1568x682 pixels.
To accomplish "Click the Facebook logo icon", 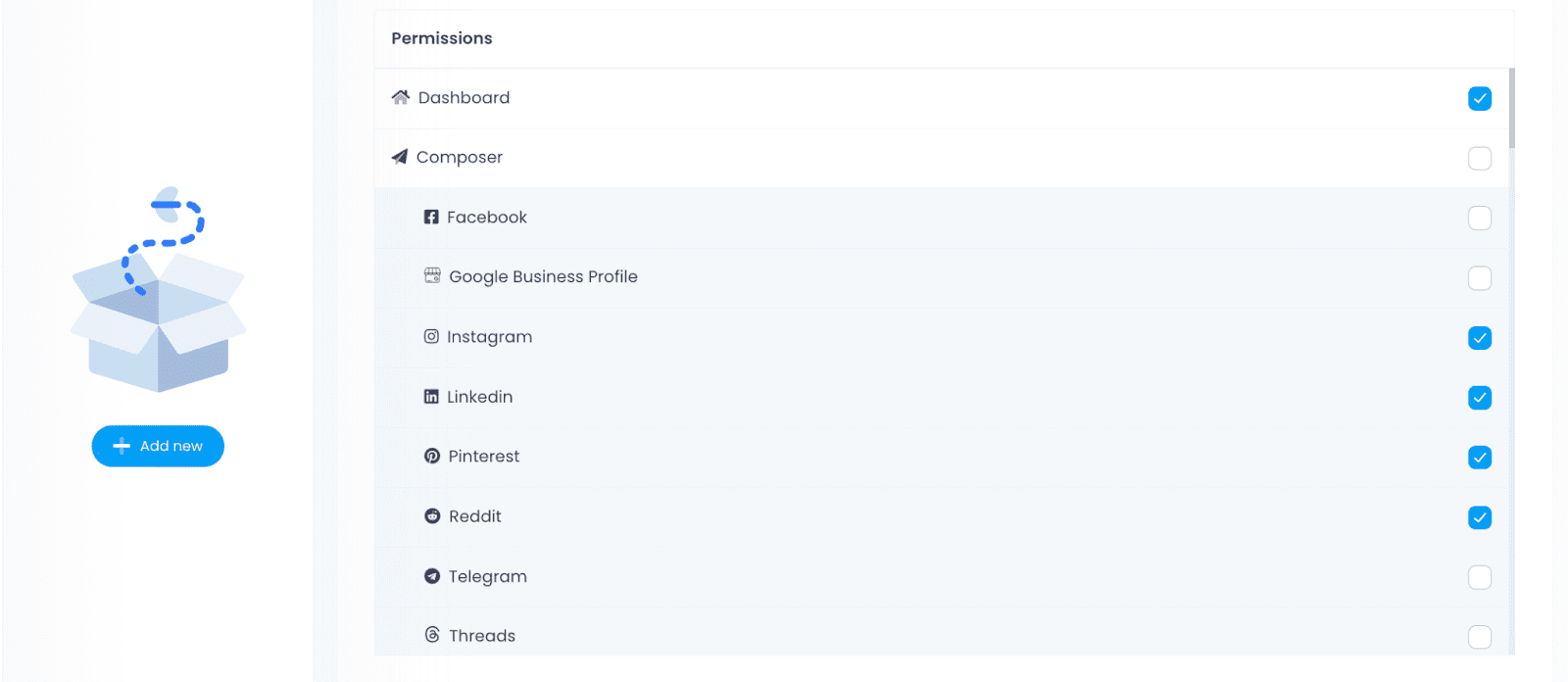I will coord(431,217).
